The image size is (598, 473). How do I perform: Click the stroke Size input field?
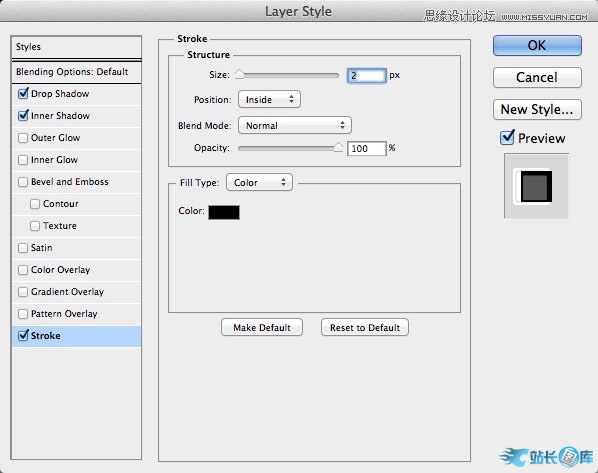[x=367, y=76]
